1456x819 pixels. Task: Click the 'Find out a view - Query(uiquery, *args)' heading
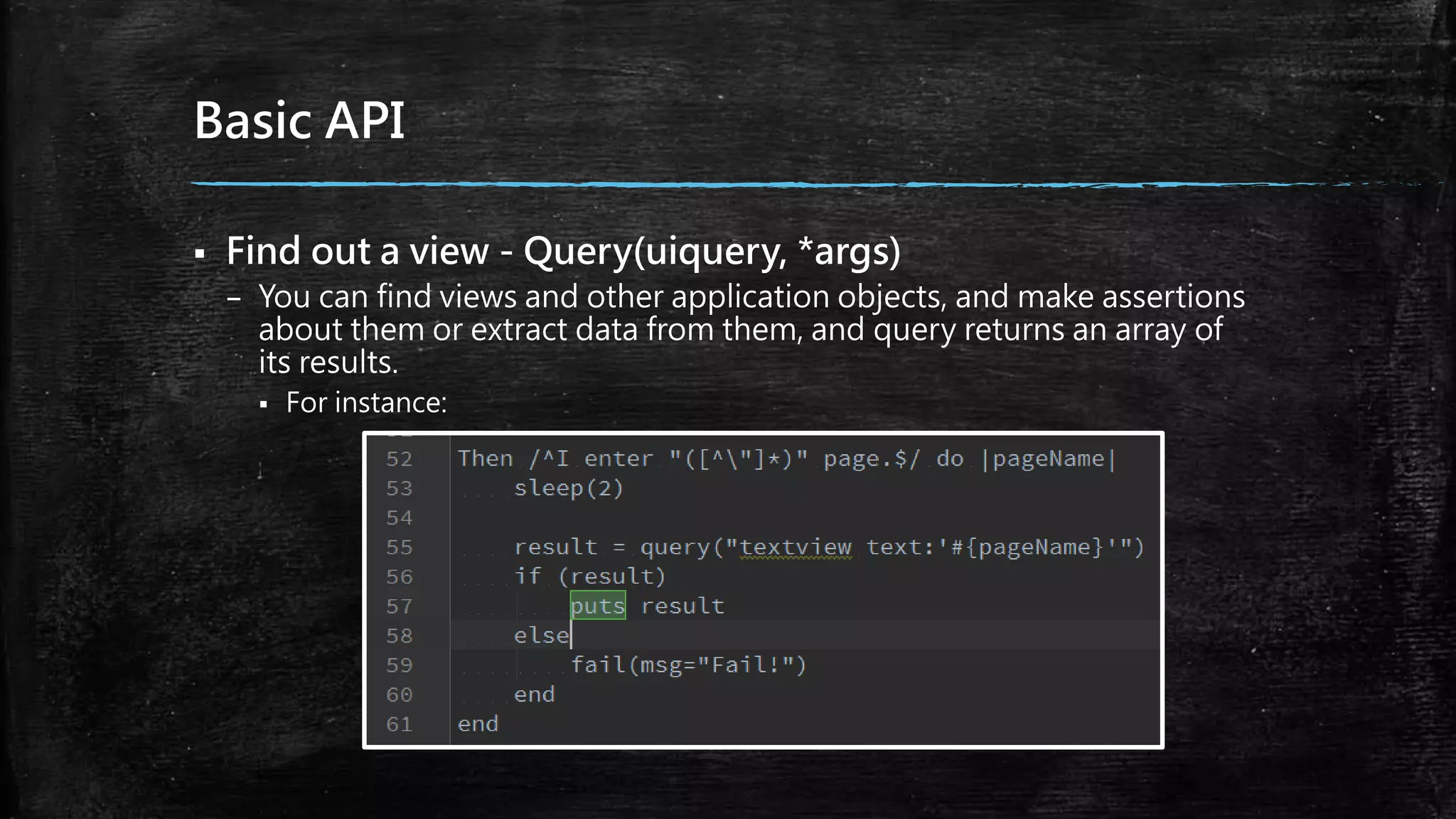[x=563, y=252]
